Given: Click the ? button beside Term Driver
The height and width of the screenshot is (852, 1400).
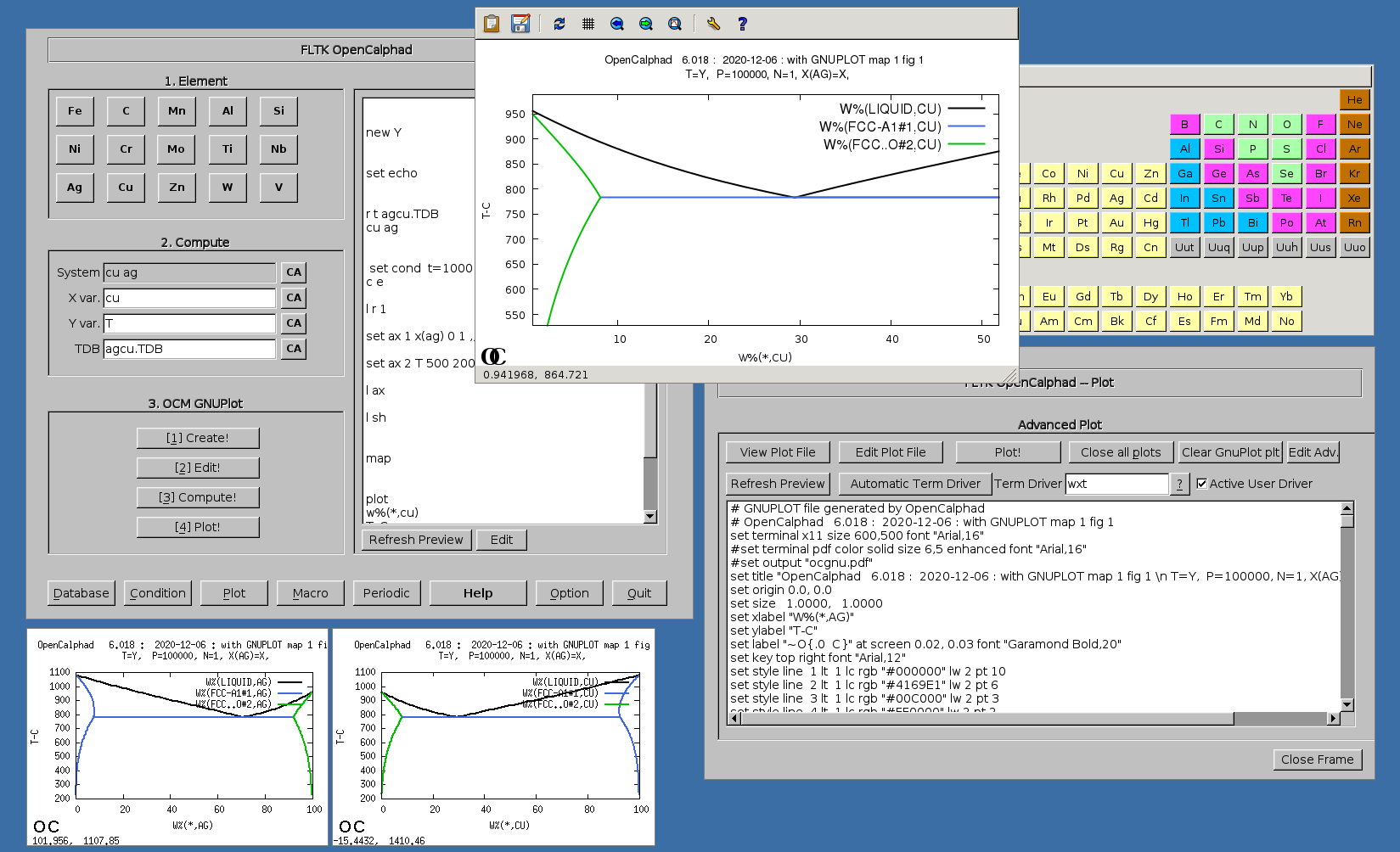Looking at the screenshot, I should (x=1179, y=484).
